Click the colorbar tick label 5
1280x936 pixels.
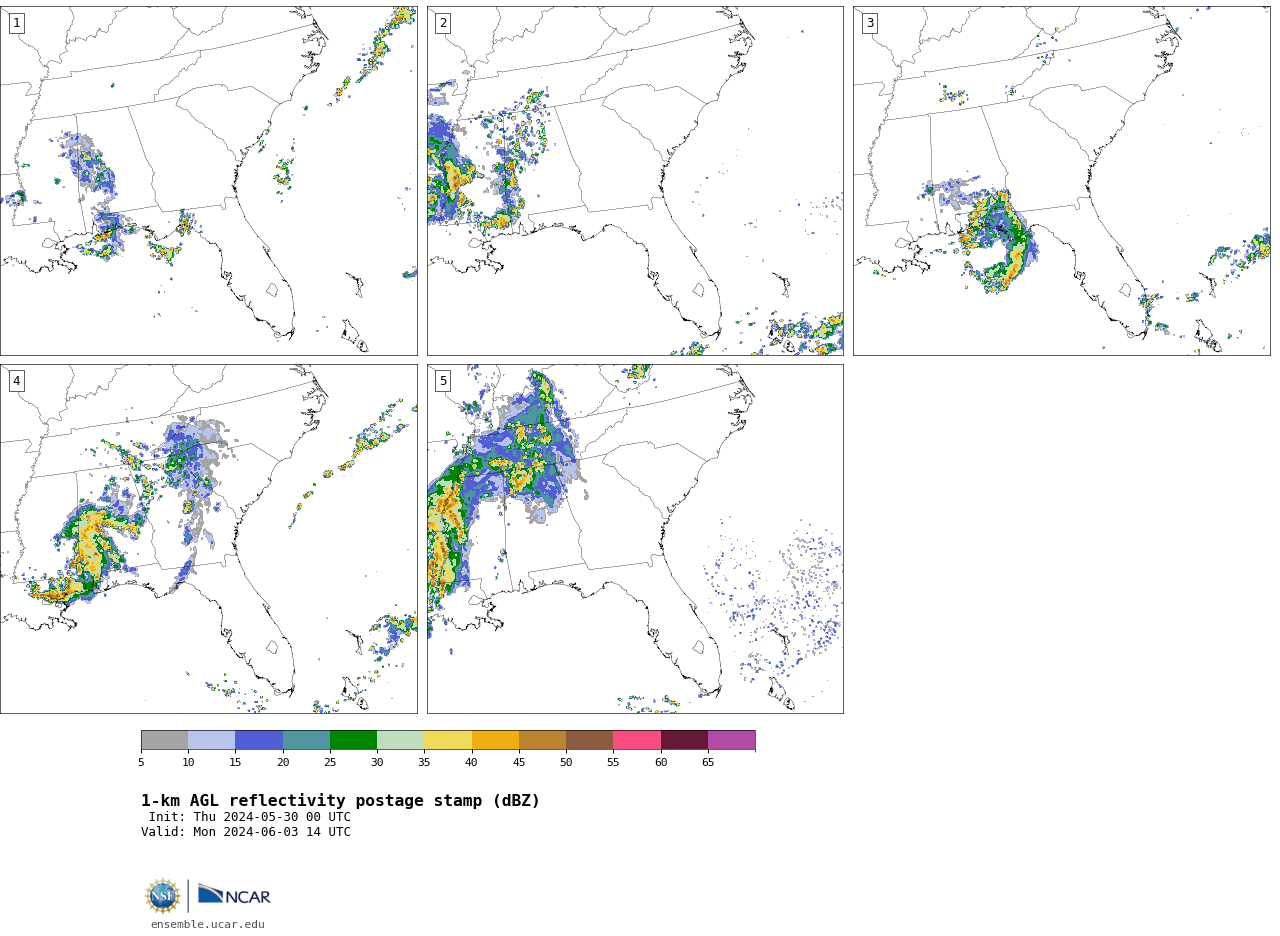point(141,763)
